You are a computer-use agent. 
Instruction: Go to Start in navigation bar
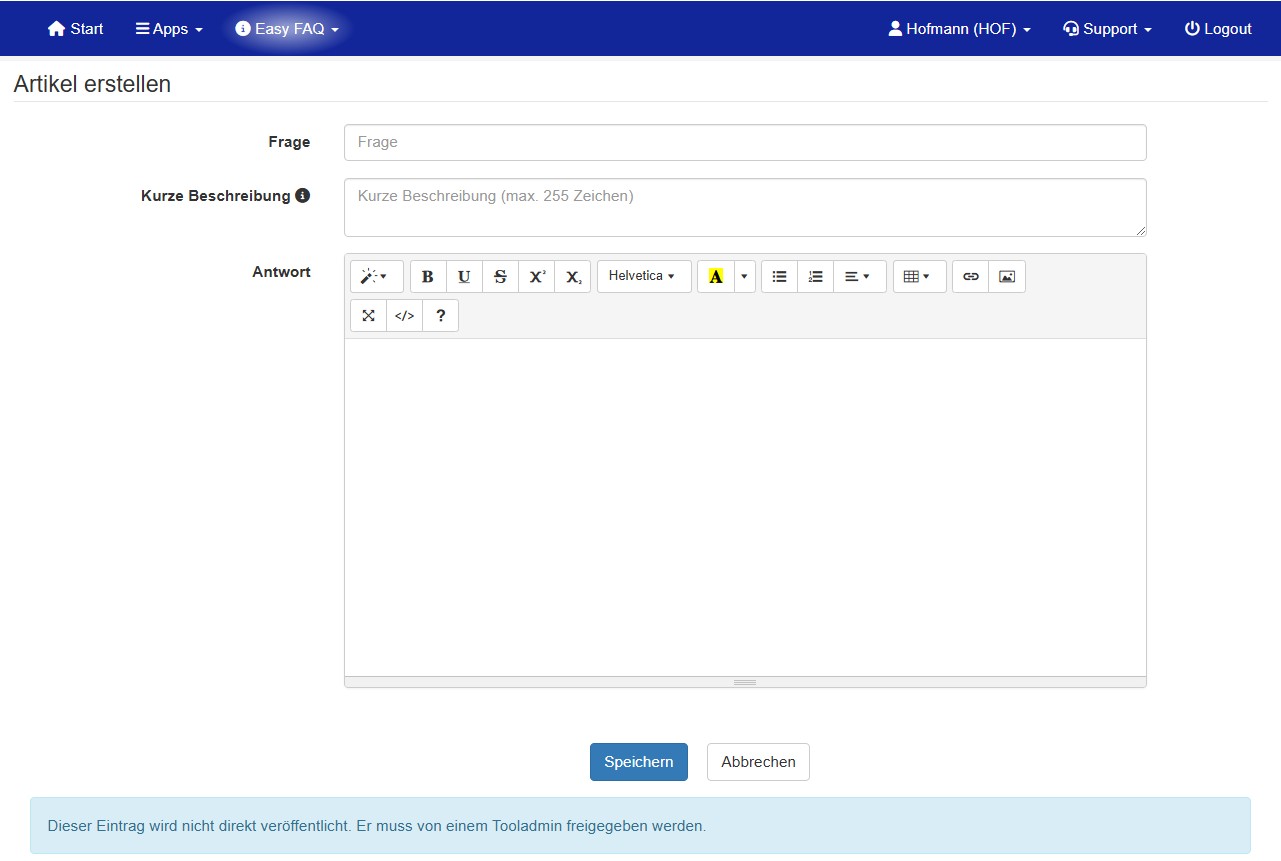click(75, 29)
